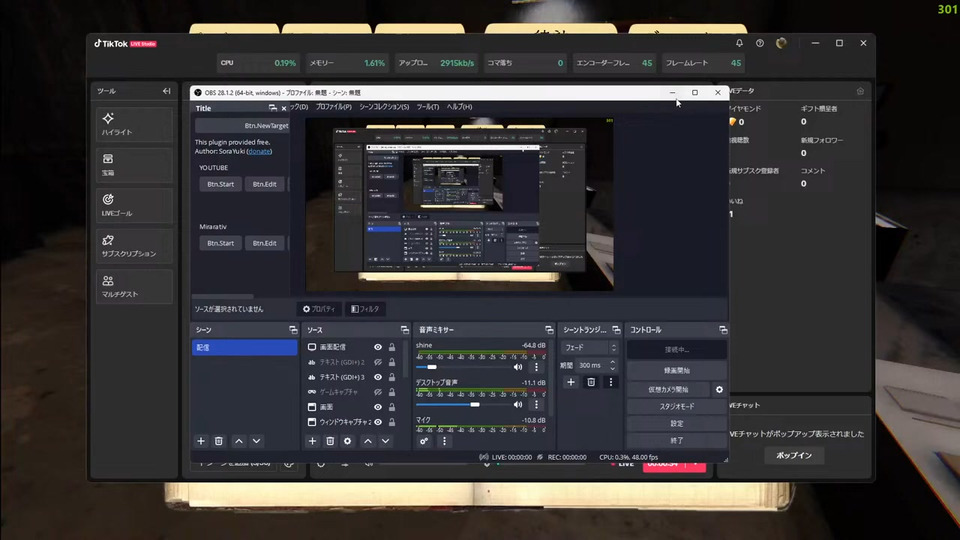Hide the テキスト (GDI+) 3 source
Screen dimensions: 960x540
click(378, 377)
